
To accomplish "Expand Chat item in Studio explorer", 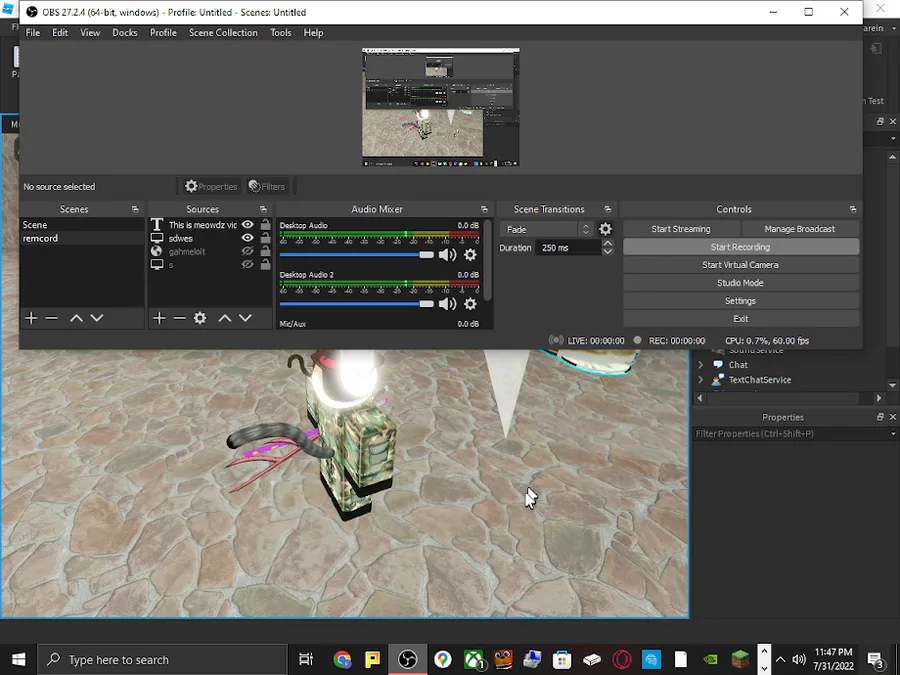I will coord(700,364).
